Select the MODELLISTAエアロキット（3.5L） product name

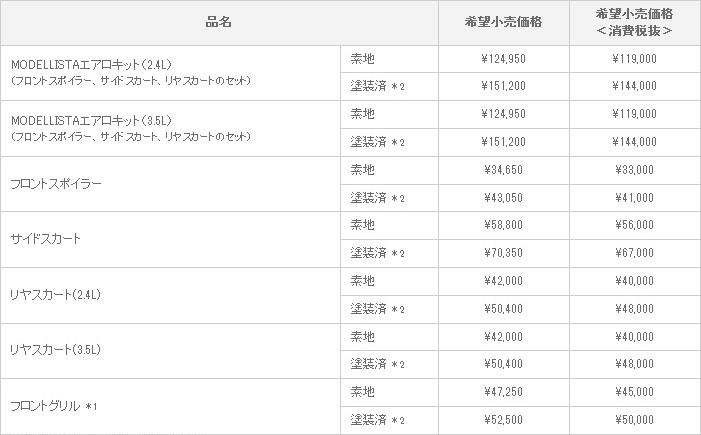click(92, 121)
